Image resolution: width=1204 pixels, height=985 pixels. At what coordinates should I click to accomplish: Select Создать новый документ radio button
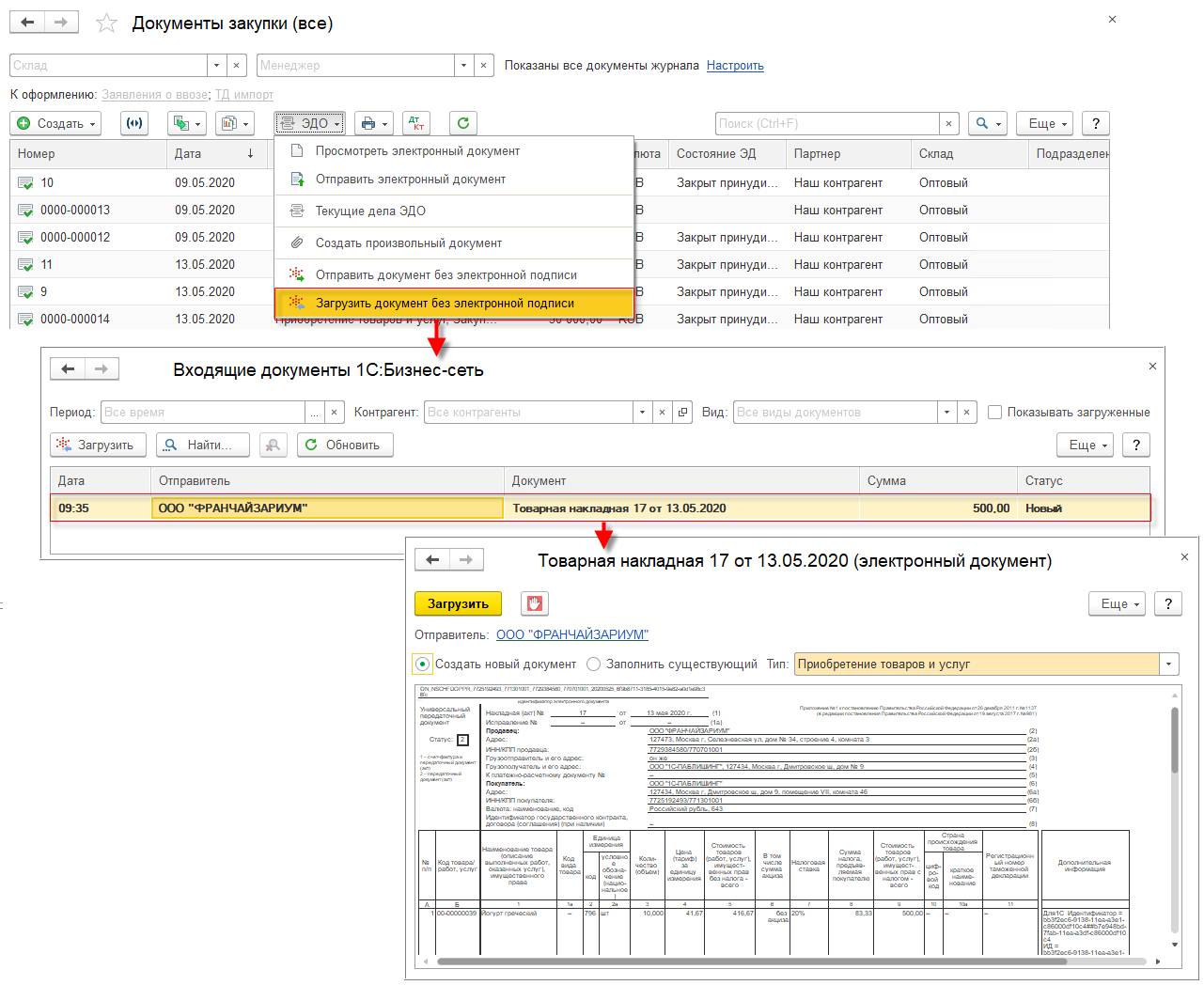423,664
